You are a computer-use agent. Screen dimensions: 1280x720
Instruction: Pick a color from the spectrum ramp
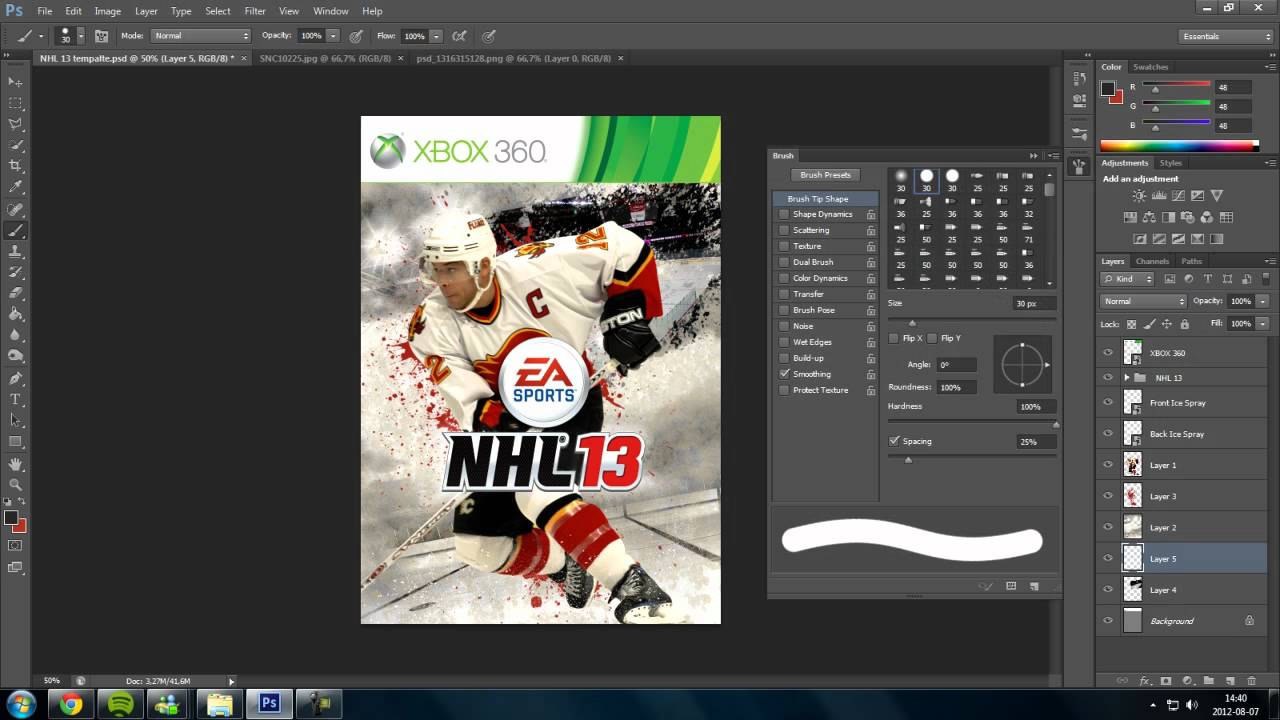tap(1179, 145)
